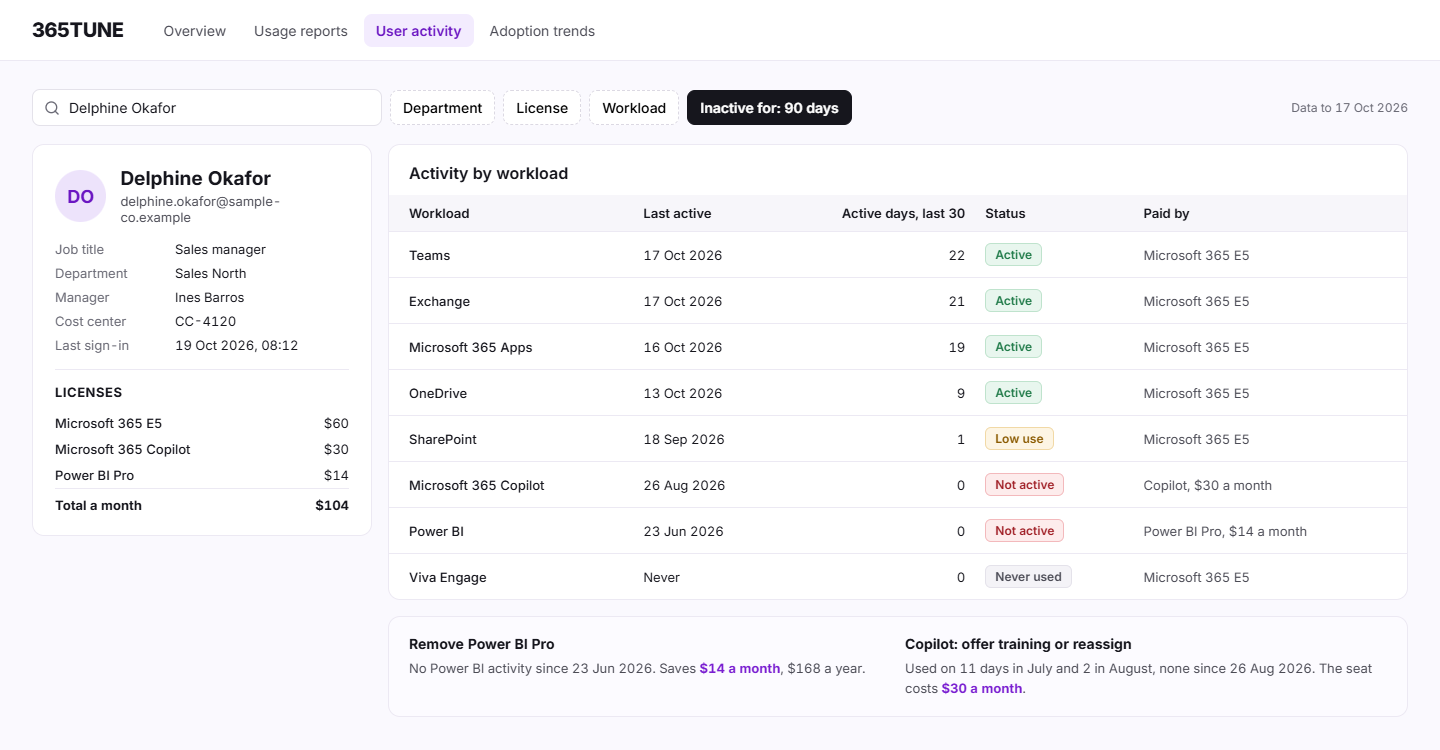Sort by the Last active column header
1440x750 pixels.
[677, 214]
